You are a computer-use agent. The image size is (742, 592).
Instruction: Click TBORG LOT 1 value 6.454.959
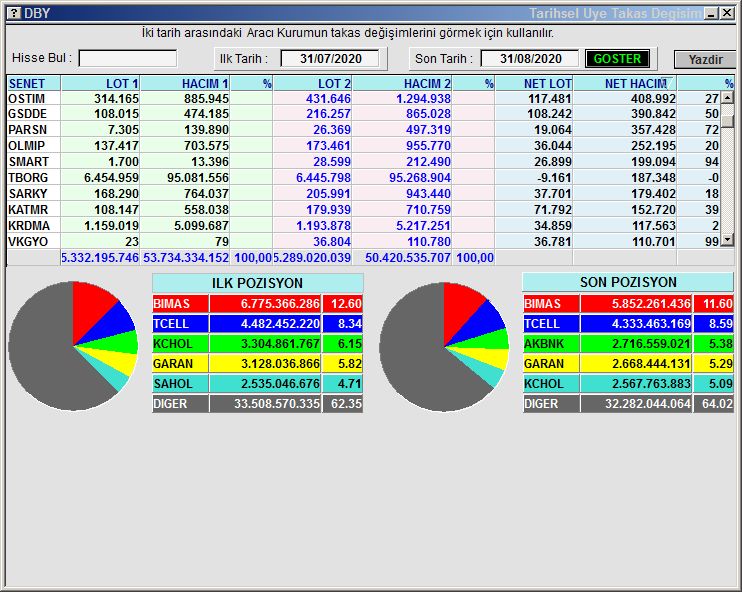tap(111, 178)
